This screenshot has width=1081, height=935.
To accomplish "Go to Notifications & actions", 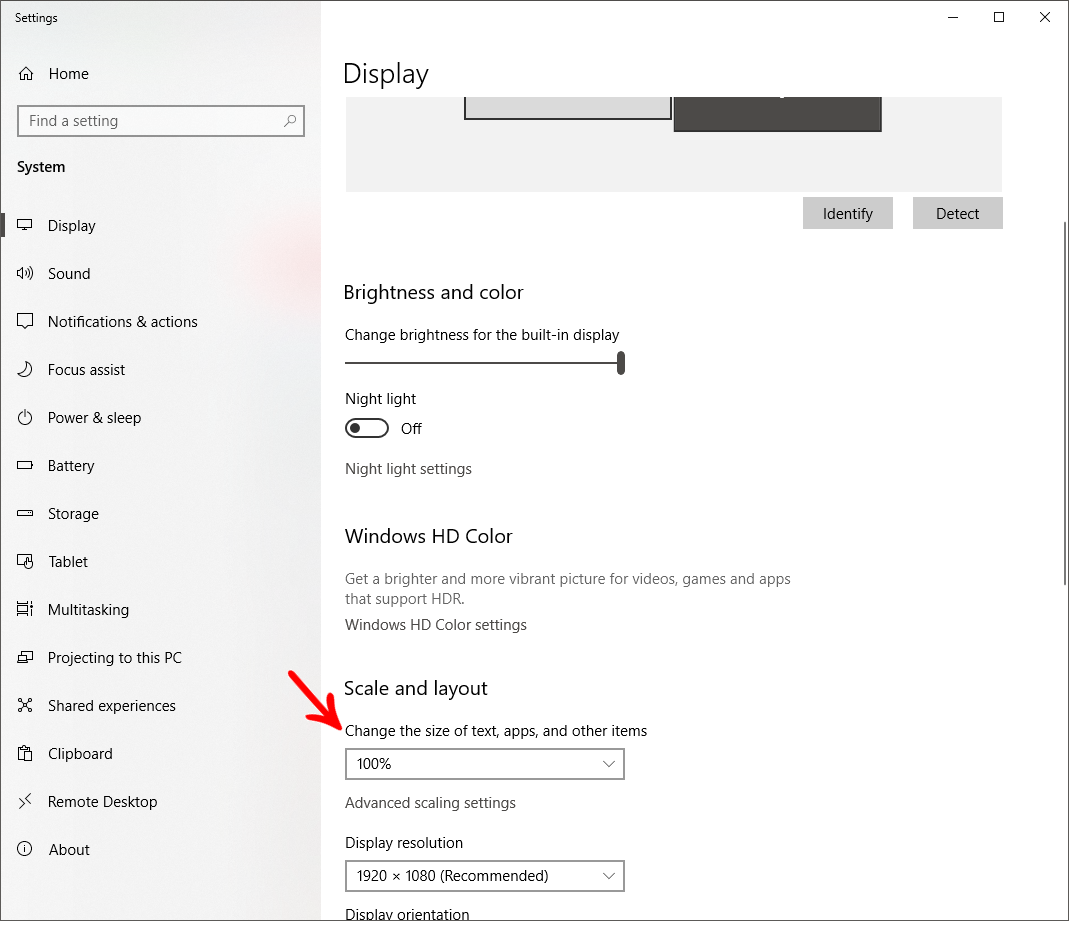I will click(123, 322).
